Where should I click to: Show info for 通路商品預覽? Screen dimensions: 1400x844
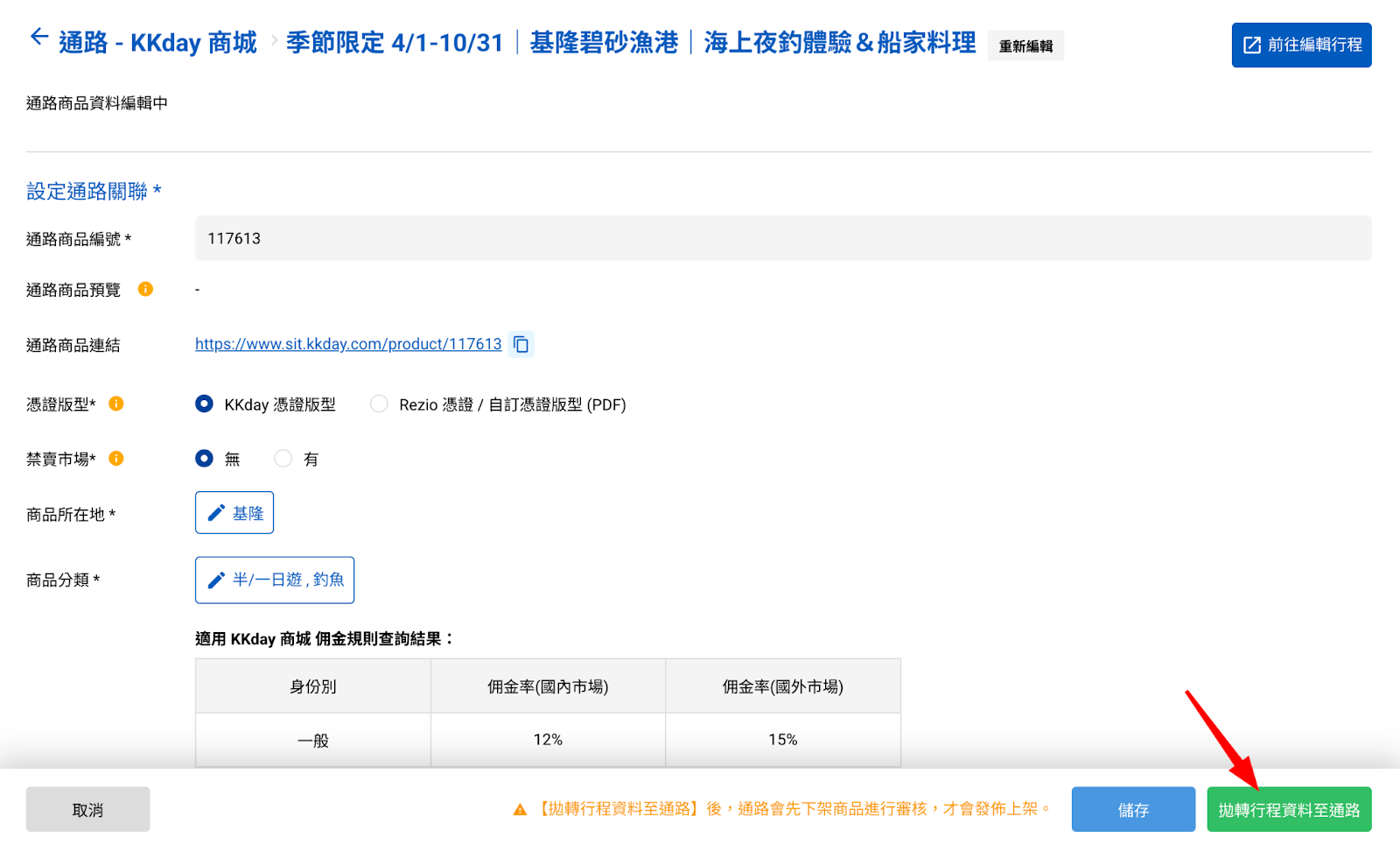tap(146, 289)
